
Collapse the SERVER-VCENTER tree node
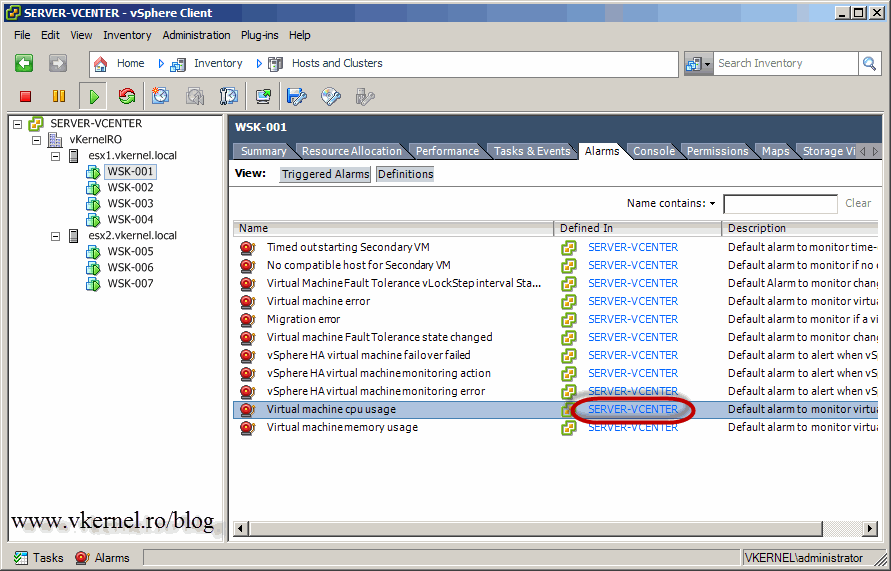click(17, 124)
